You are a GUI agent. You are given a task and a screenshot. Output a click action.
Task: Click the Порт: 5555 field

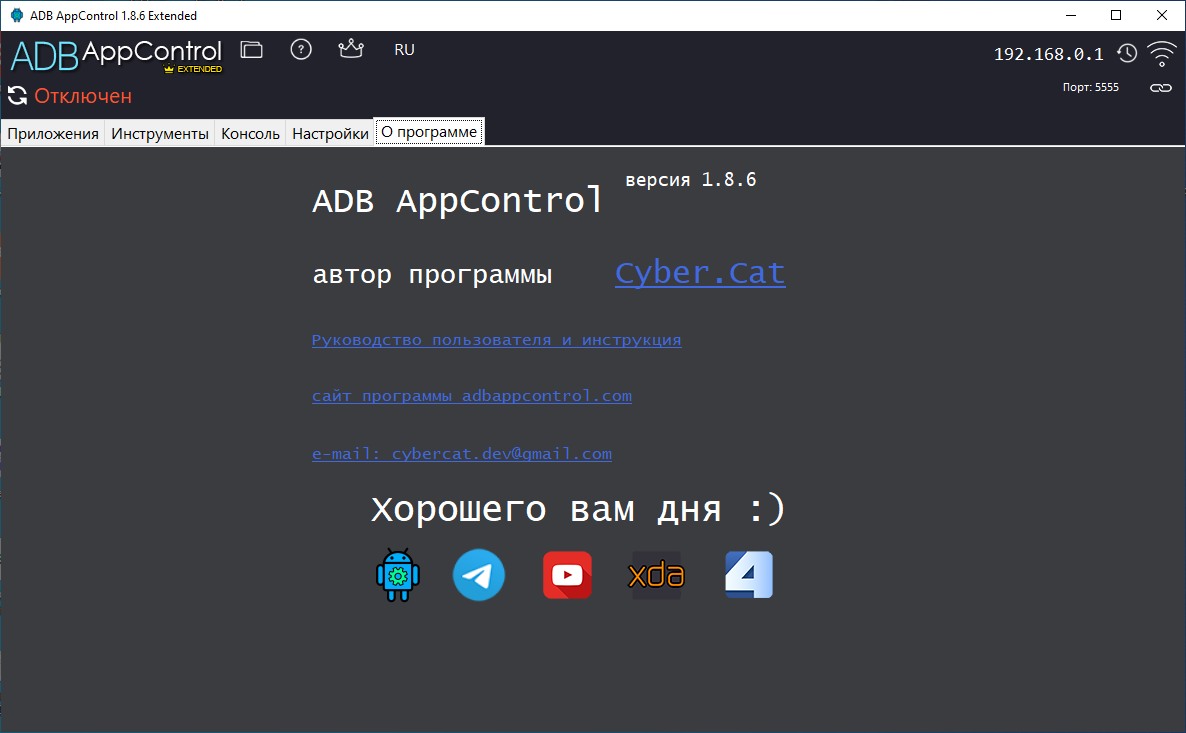1090,87
